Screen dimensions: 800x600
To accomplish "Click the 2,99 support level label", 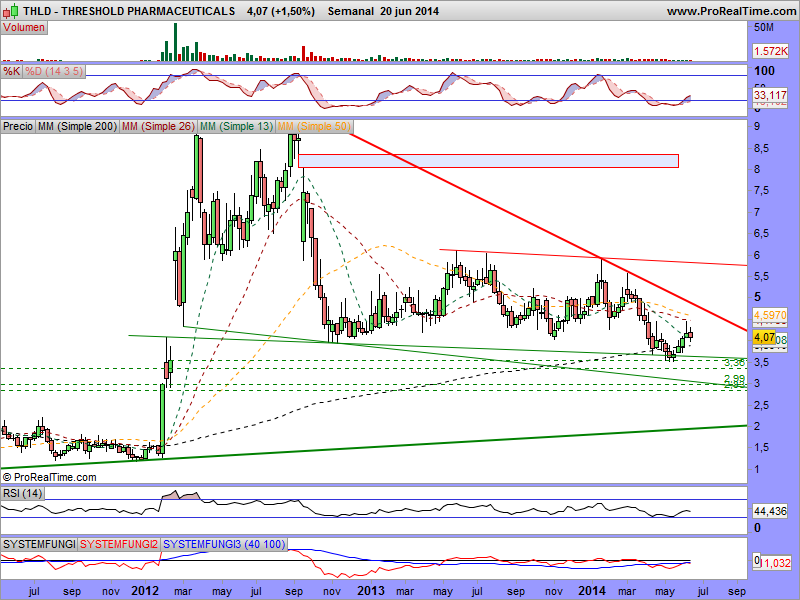I will pos(735,379).
